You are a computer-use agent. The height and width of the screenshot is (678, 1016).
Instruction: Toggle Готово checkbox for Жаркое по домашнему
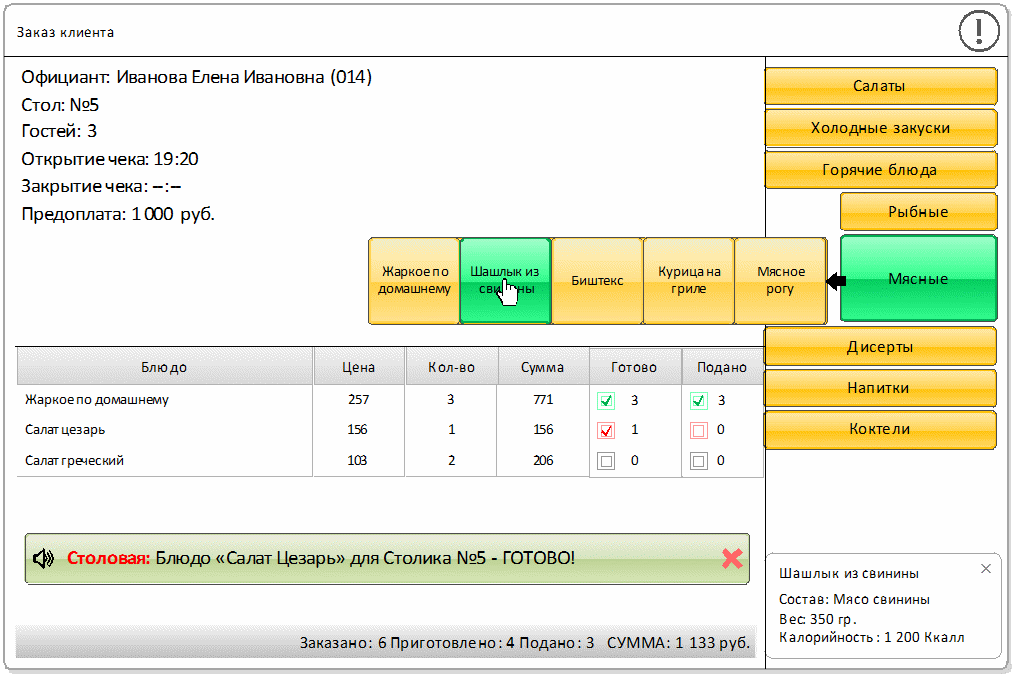point(606,401)
